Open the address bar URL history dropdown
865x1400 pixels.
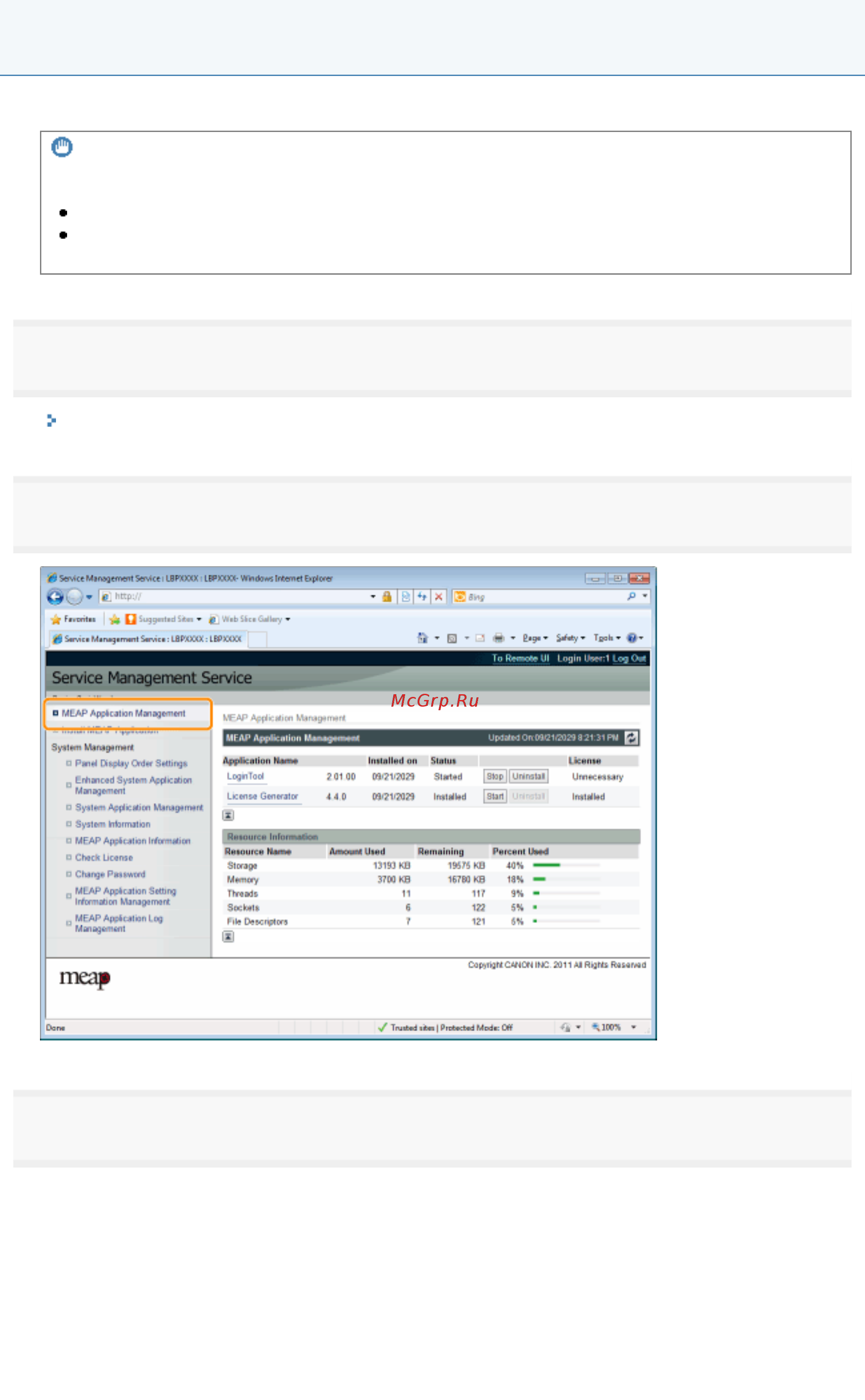(373, 596)
